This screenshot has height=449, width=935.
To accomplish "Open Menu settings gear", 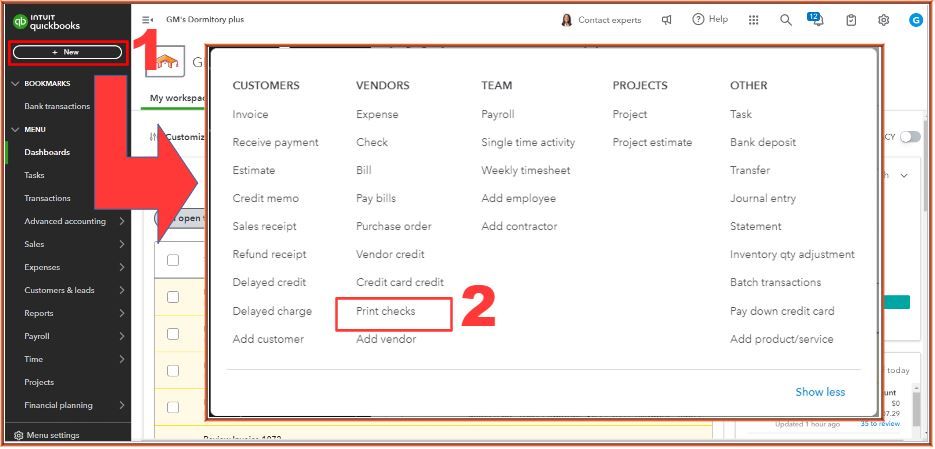I will coord(18,435).
